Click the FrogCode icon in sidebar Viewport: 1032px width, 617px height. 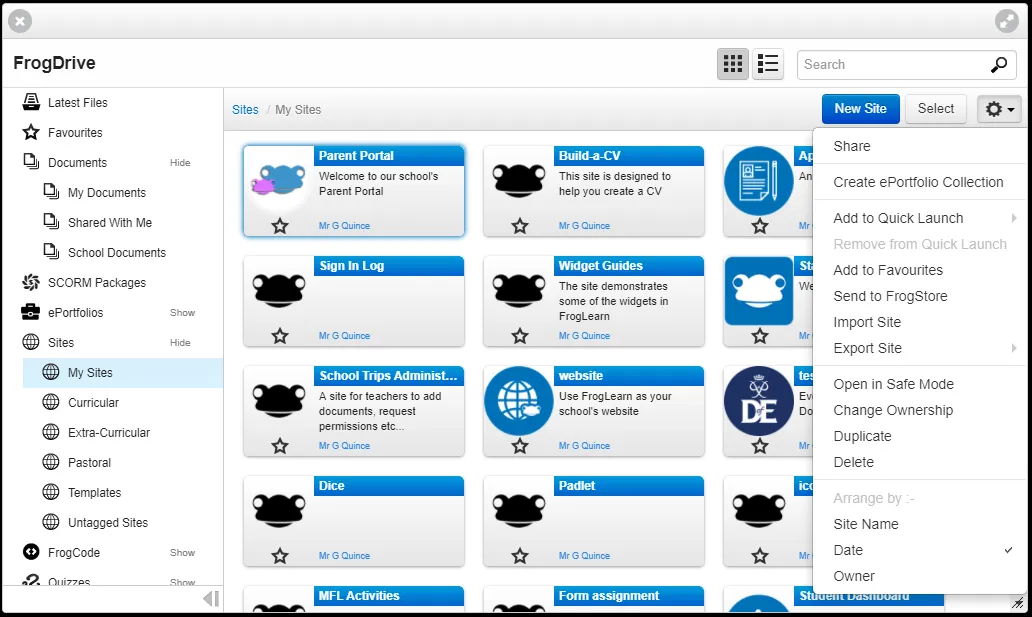31,552
